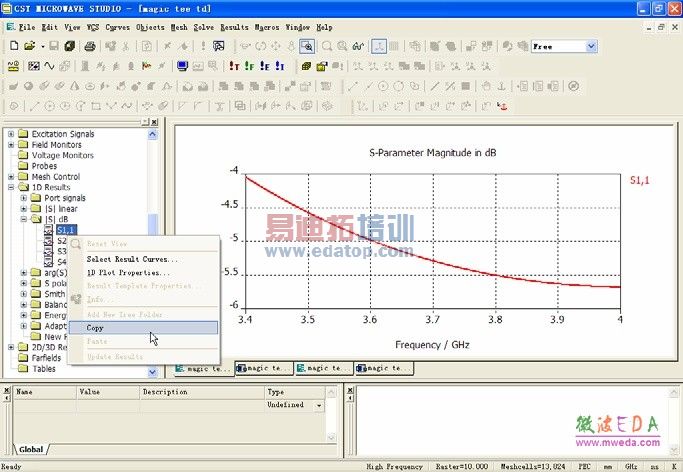Viewport: 683px width, 472px height.
Task: Click the Name column header
Action: pos(44,392)
